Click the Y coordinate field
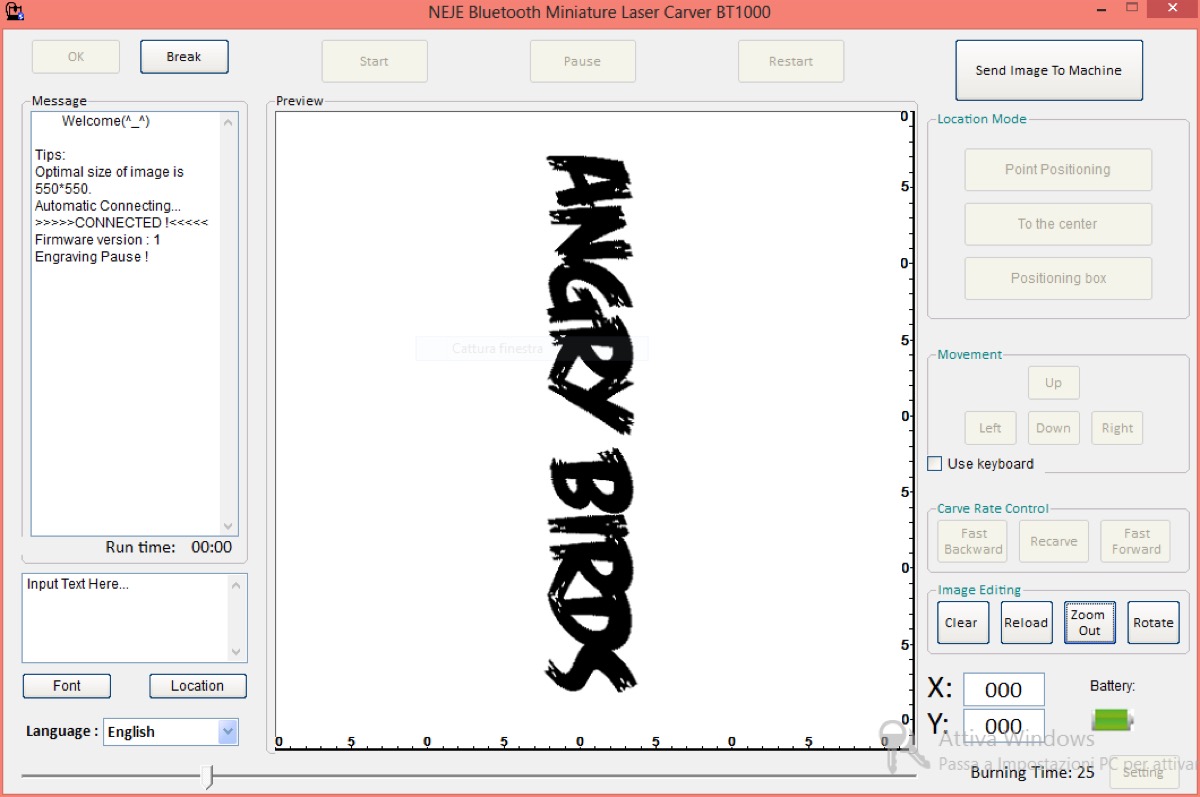1200x797 pixels. coord(1004,725)
